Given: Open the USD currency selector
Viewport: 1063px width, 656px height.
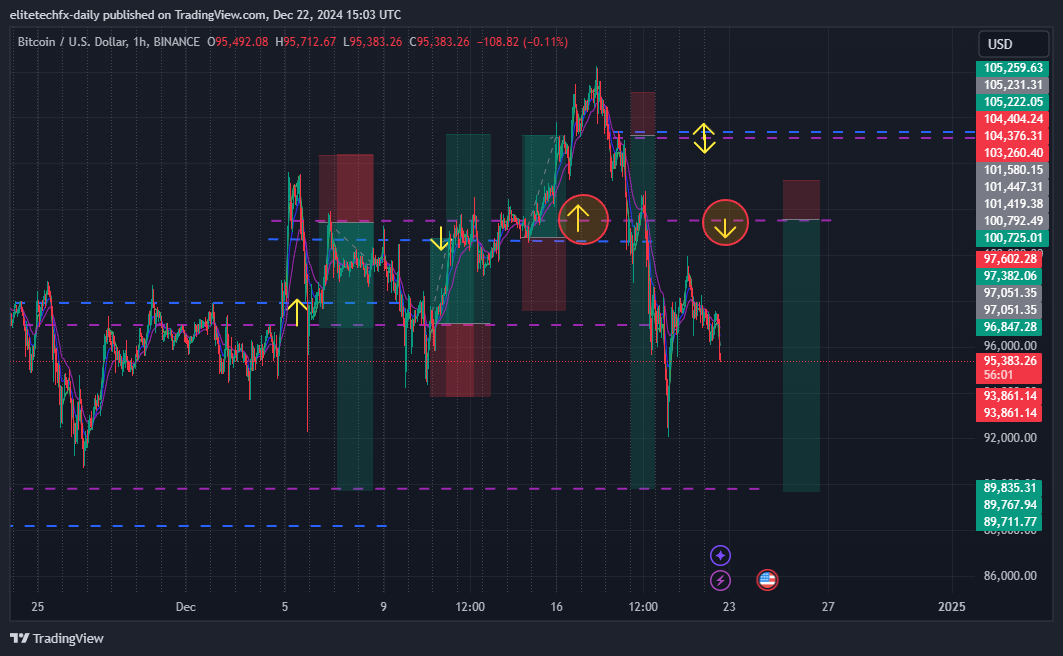Looking at the screenshot, I should 1013,44.
